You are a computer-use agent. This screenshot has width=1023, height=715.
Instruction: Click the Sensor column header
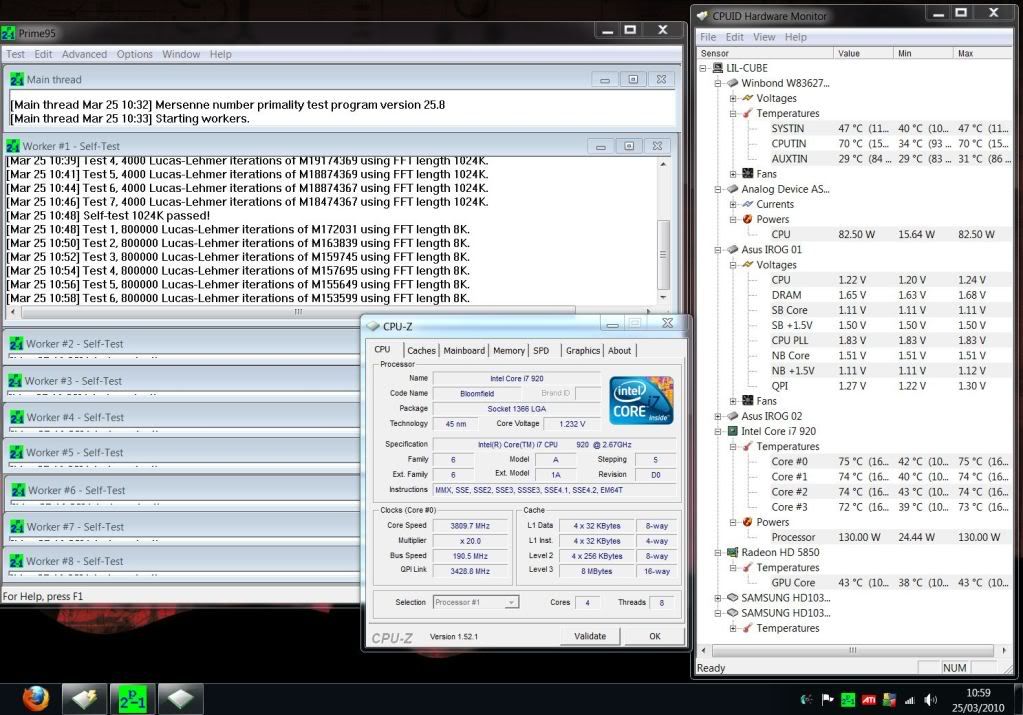click(765, 53)
